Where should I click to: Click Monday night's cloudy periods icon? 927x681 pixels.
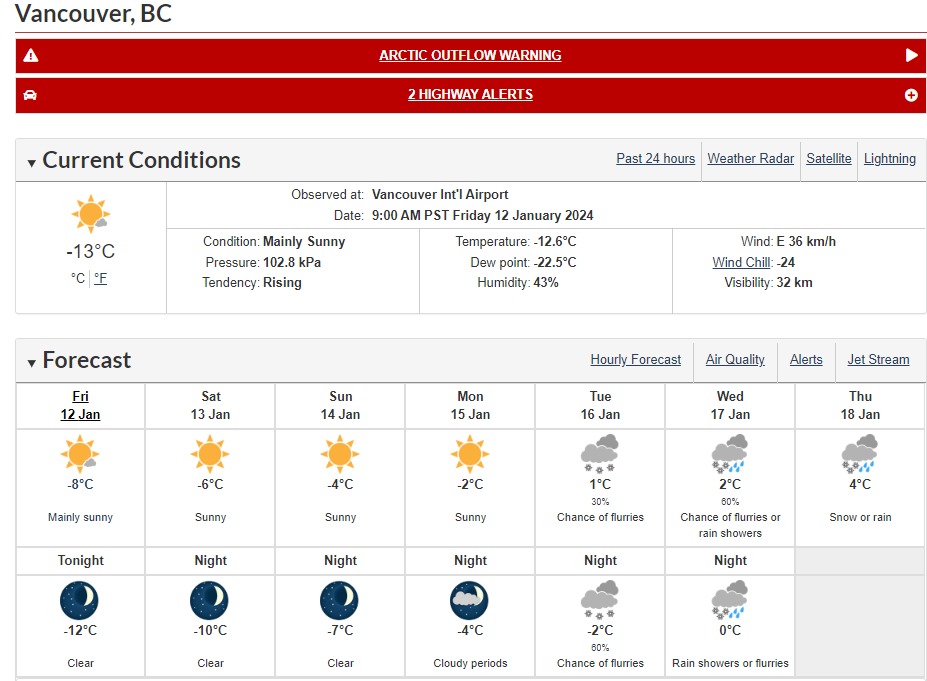click(470, 599)
